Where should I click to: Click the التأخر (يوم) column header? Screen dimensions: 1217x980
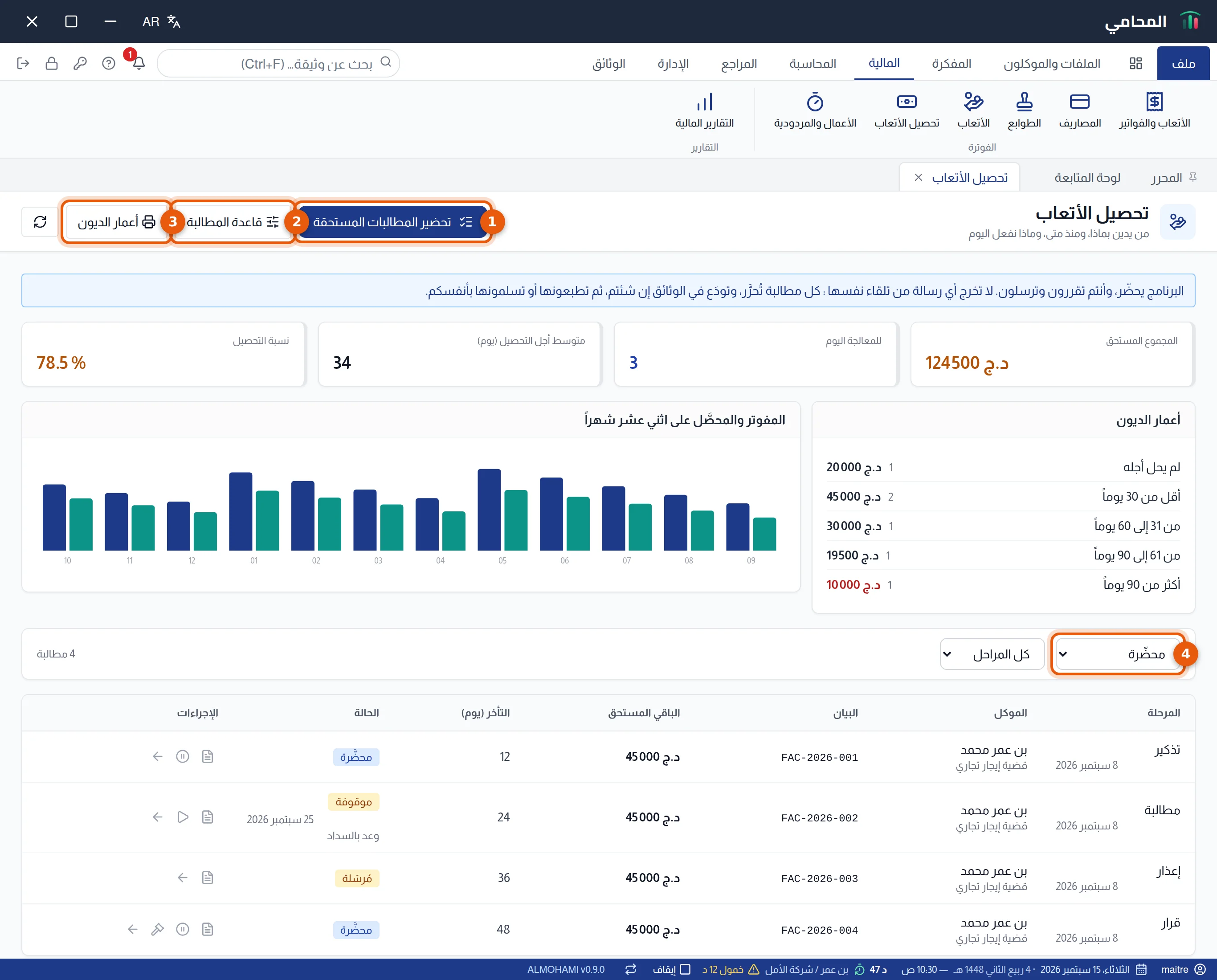(x=486, y=713)
